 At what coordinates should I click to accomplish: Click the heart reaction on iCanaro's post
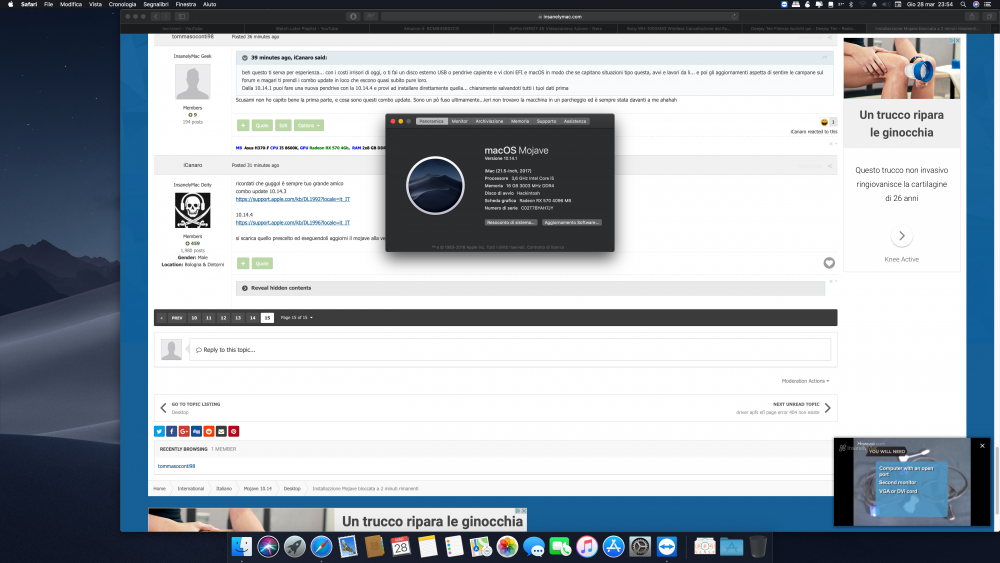(829, 263)
